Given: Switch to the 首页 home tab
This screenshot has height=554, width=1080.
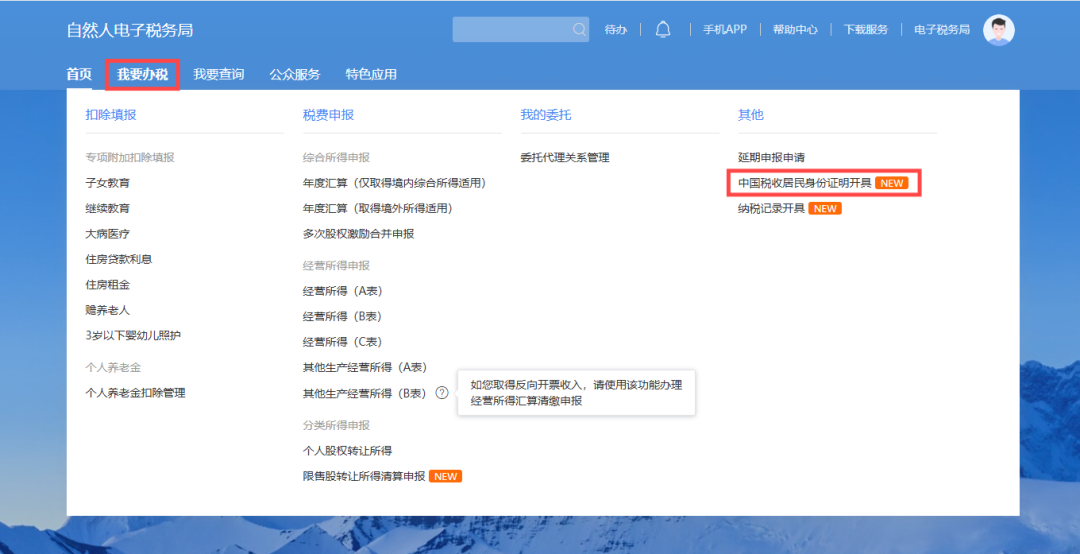Looking at the screenshot, I should (79, 74).
